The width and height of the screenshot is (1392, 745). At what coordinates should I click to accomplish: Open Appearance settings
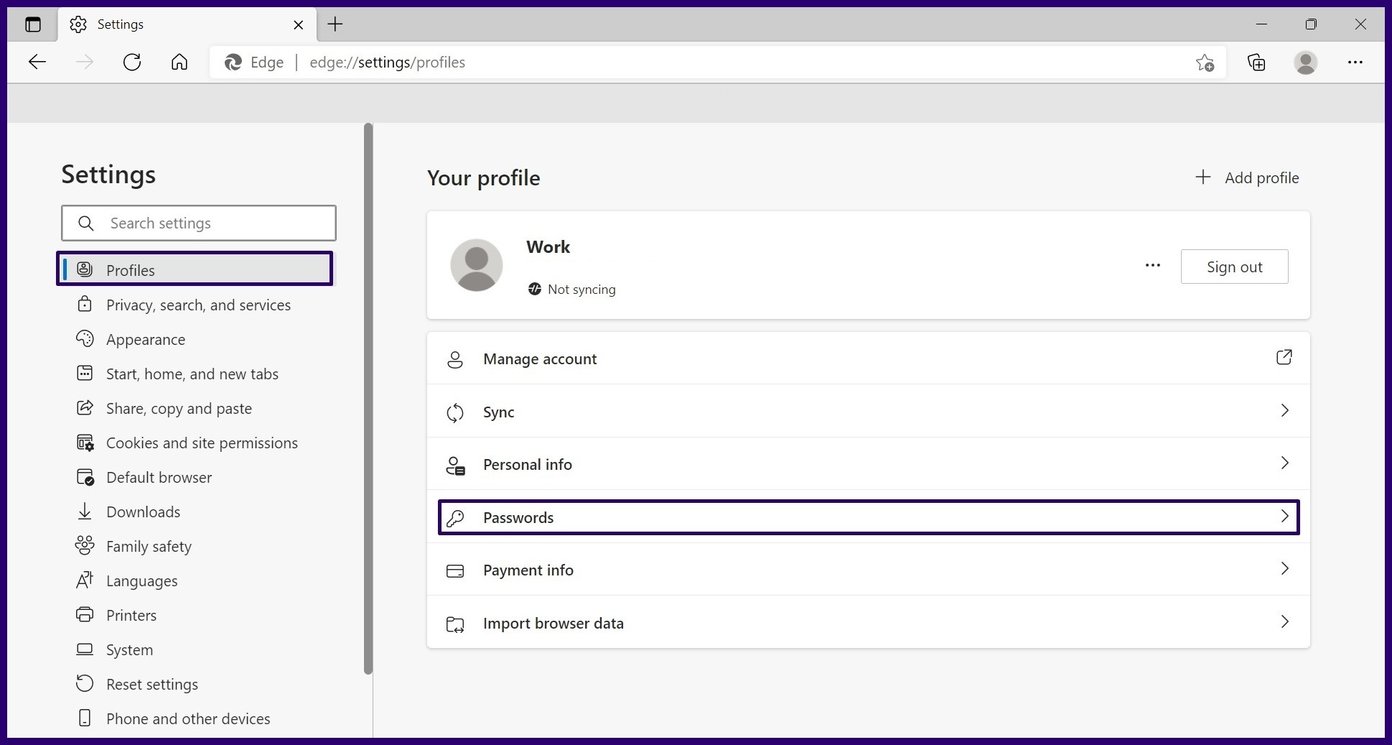pyautogui.click(x=146, y=339)
